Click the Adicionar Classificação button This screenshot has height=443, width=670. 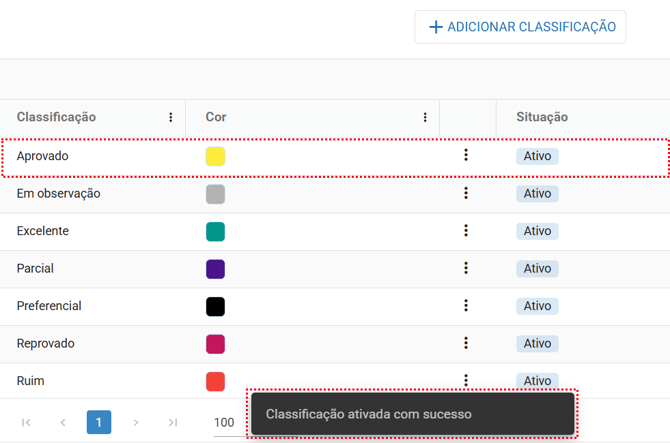pos(520,27)
